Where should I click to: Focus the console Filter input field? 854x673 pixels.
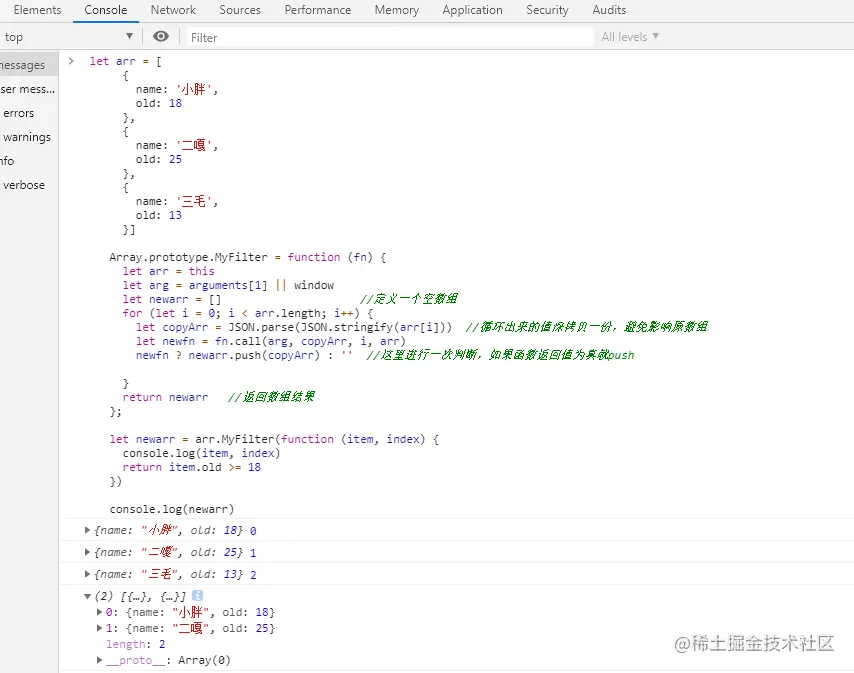click(389, 37)
